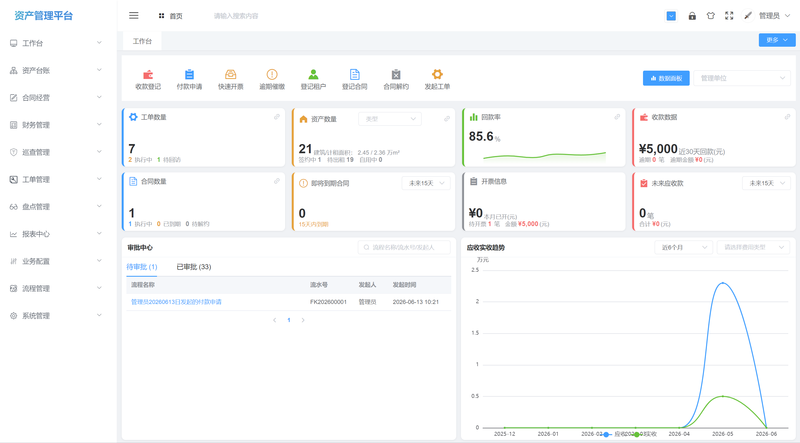Screen dimensions: 800x443
Task: Open the 更多 dropdown button
Action: 777,40
